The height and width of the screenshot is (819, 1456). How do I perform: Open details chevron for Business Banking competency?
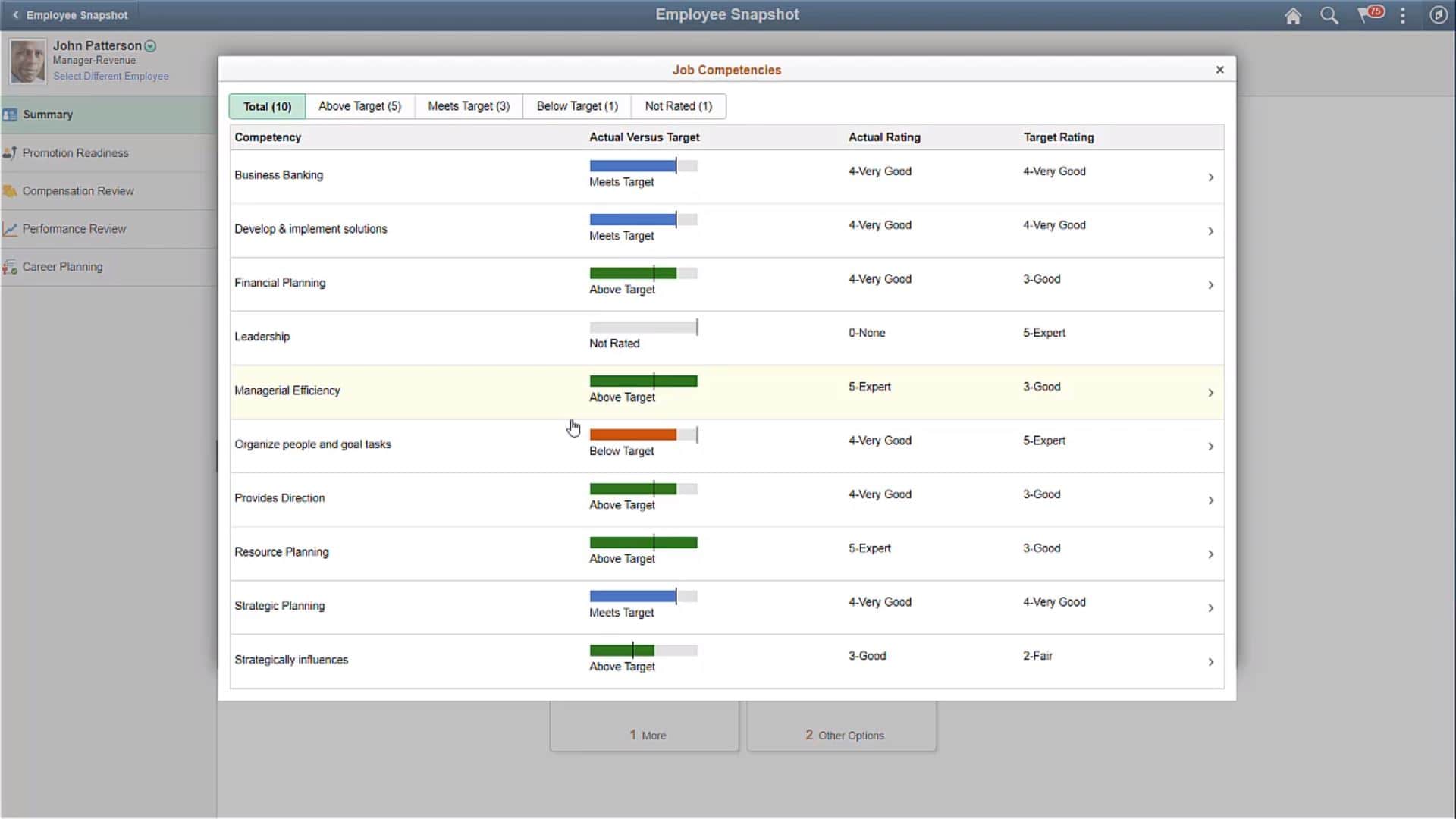(x=1210, y=177)
